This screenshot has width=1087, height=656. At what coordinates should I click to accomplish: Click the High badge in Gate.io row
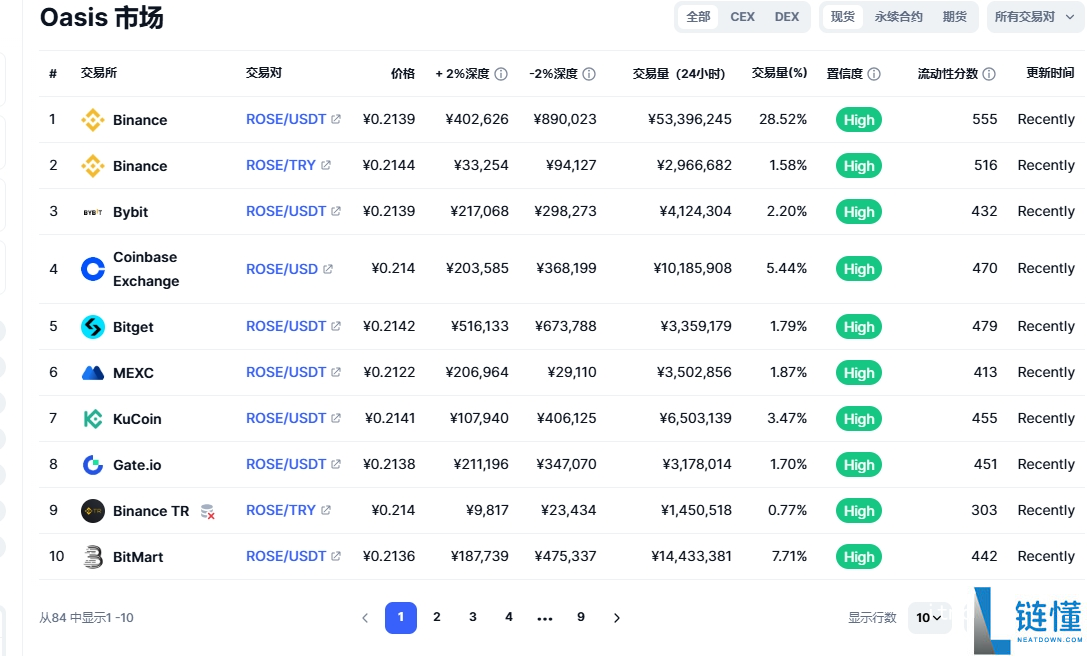coord(859,465)
